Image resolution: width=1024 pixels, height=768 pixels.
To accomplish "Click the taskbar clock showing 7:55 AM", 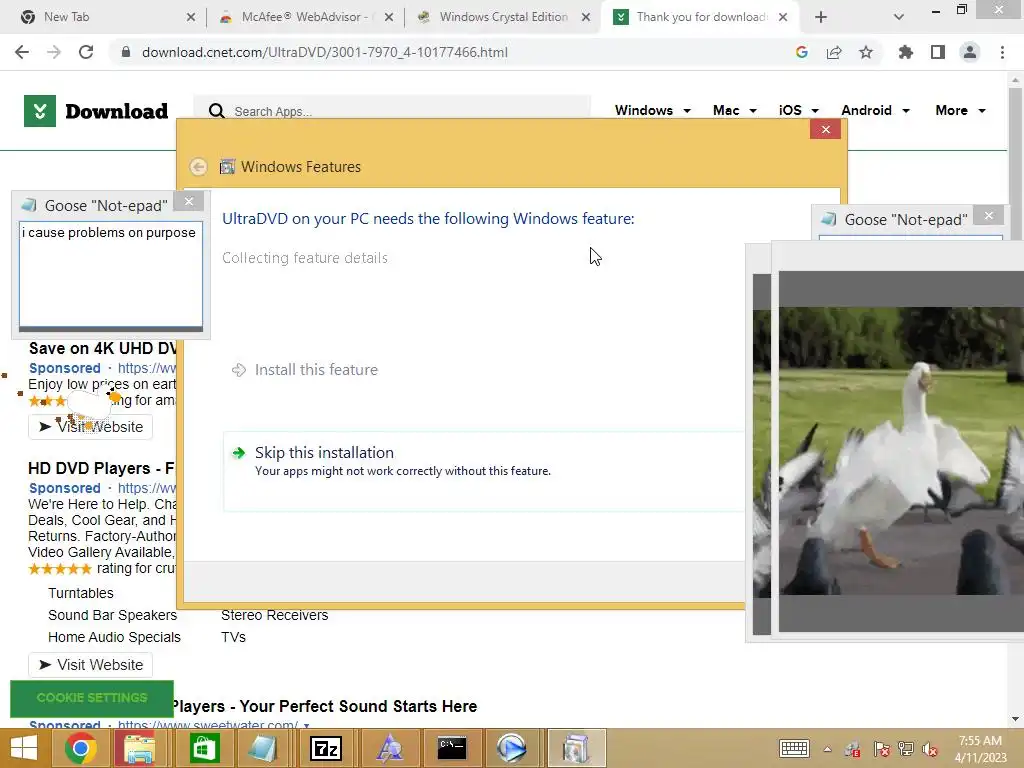I will point(980,748).
